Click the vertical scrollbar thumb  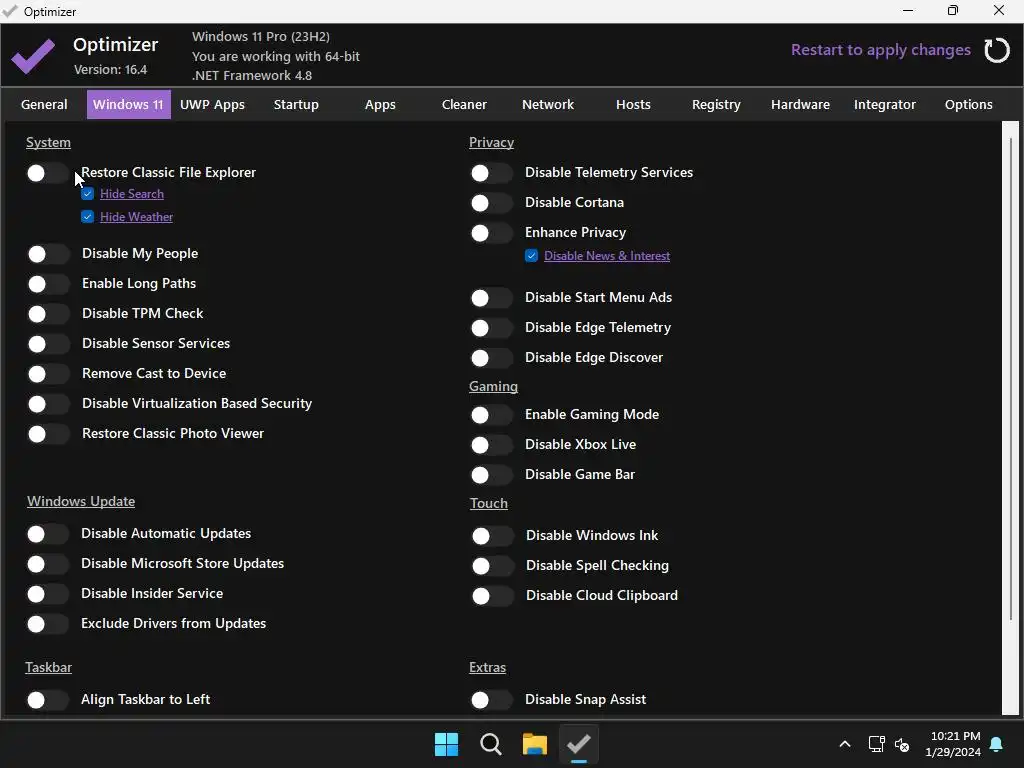(1011, 379)
